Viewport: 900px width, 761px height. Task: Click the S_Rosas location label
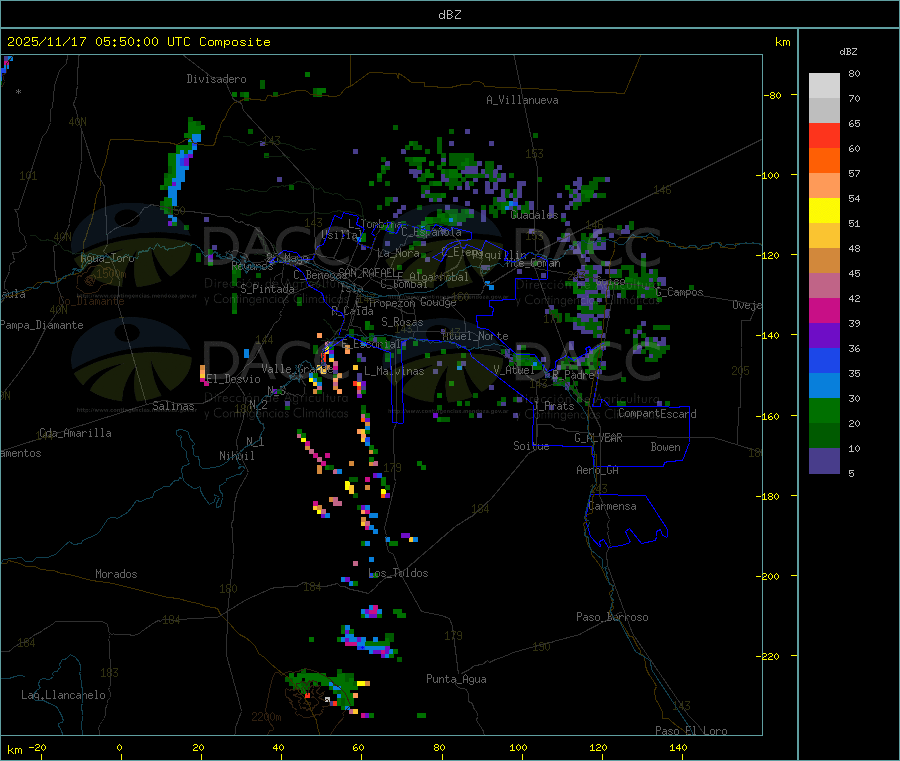click(402, 322)
